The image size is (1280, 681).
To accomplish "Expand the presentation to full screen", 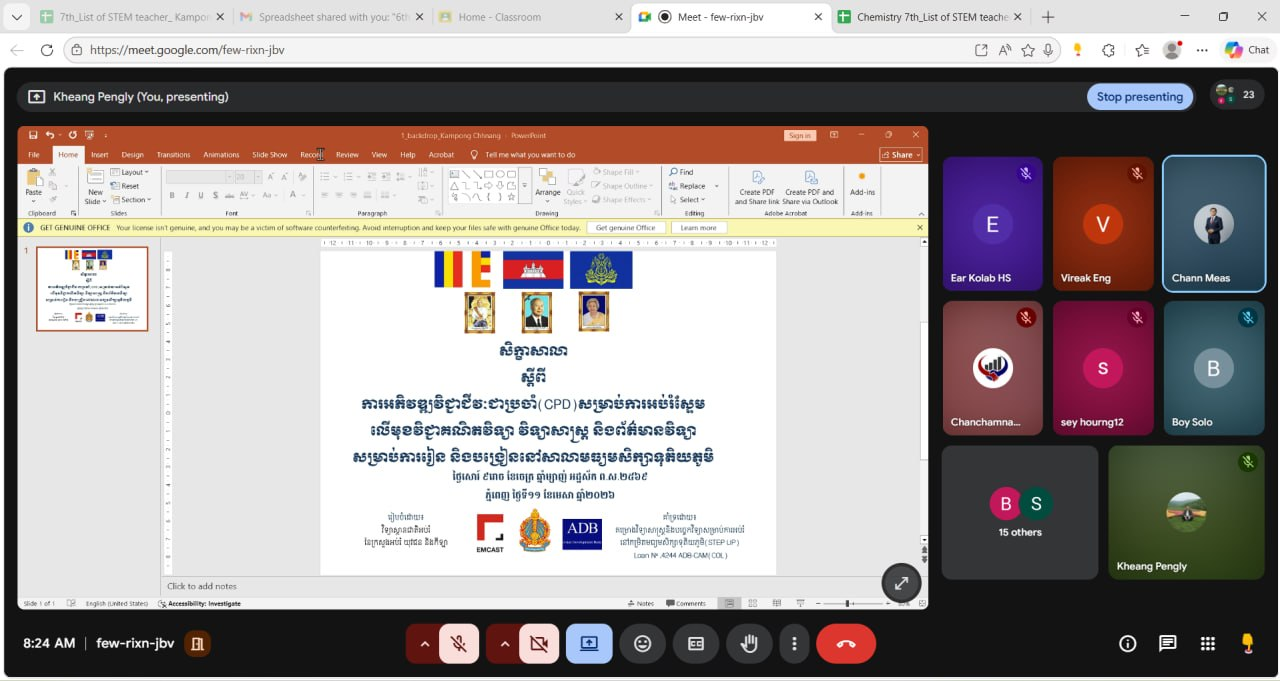I will click(901, 583).
